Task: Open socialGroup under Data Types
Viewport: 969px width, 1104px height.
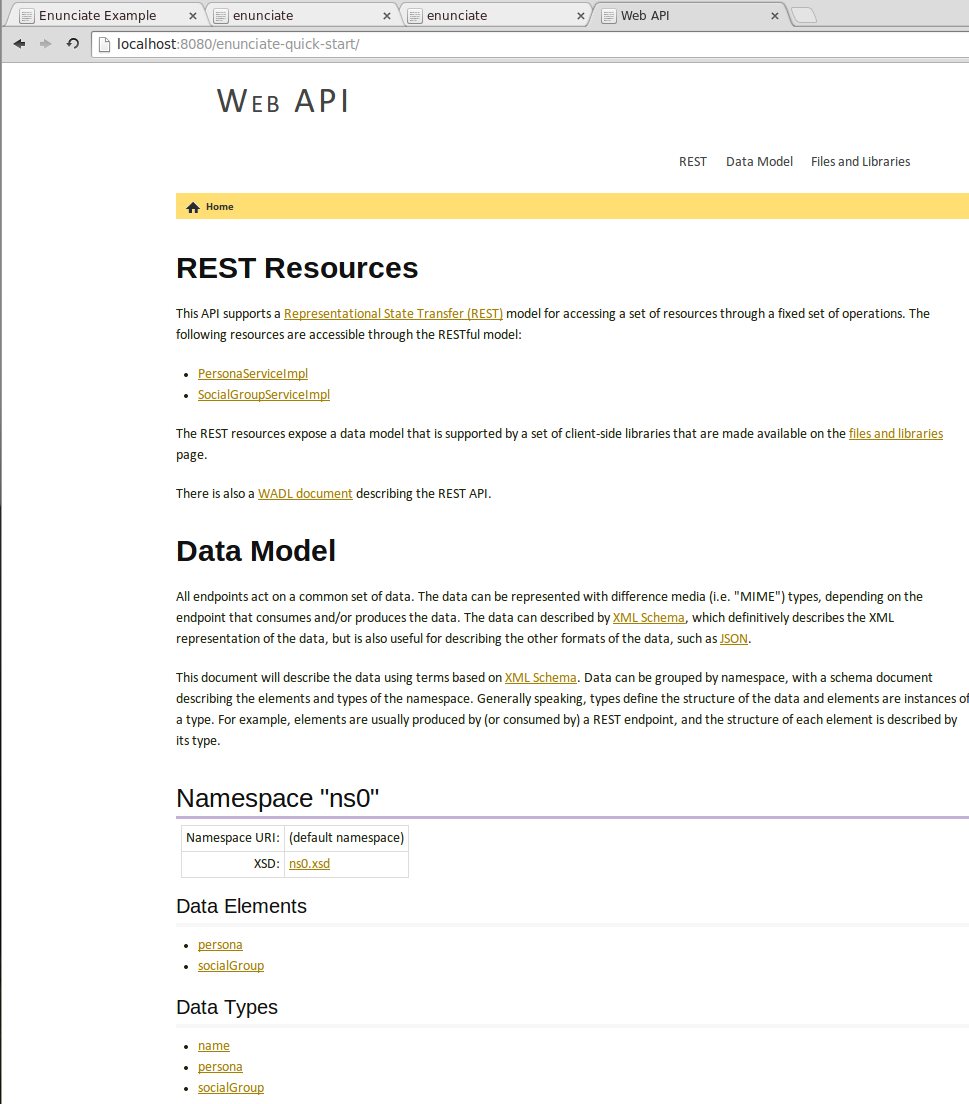Action: (x=231, y=1088)
